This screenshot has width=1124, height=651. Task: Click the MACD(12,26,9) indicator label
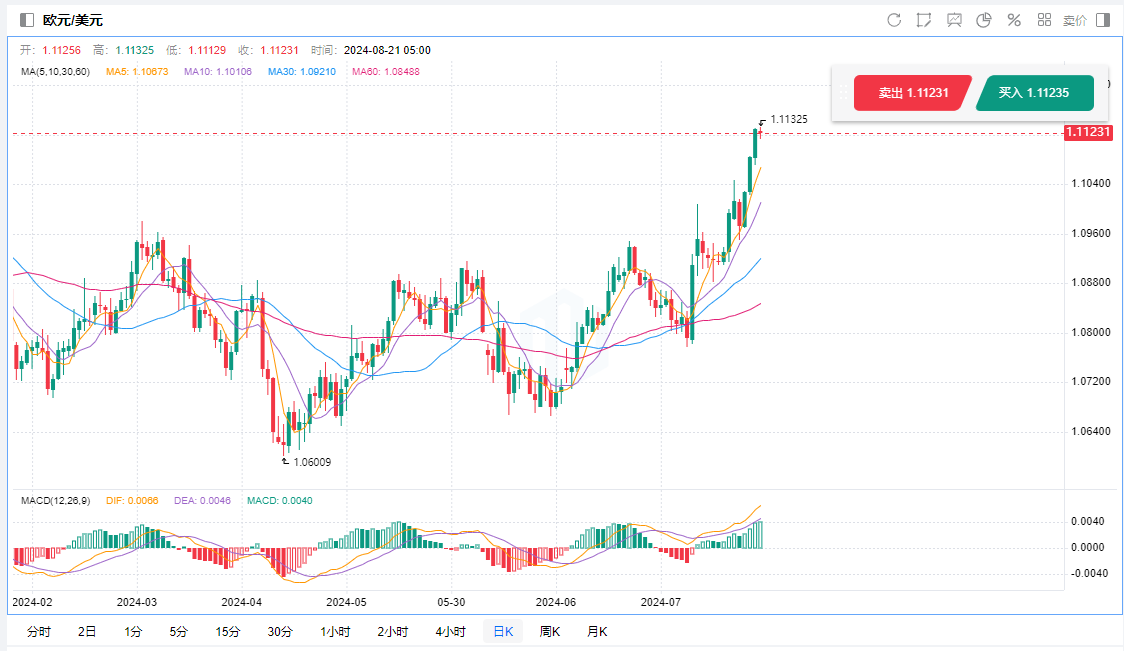[x=55, y=501]
